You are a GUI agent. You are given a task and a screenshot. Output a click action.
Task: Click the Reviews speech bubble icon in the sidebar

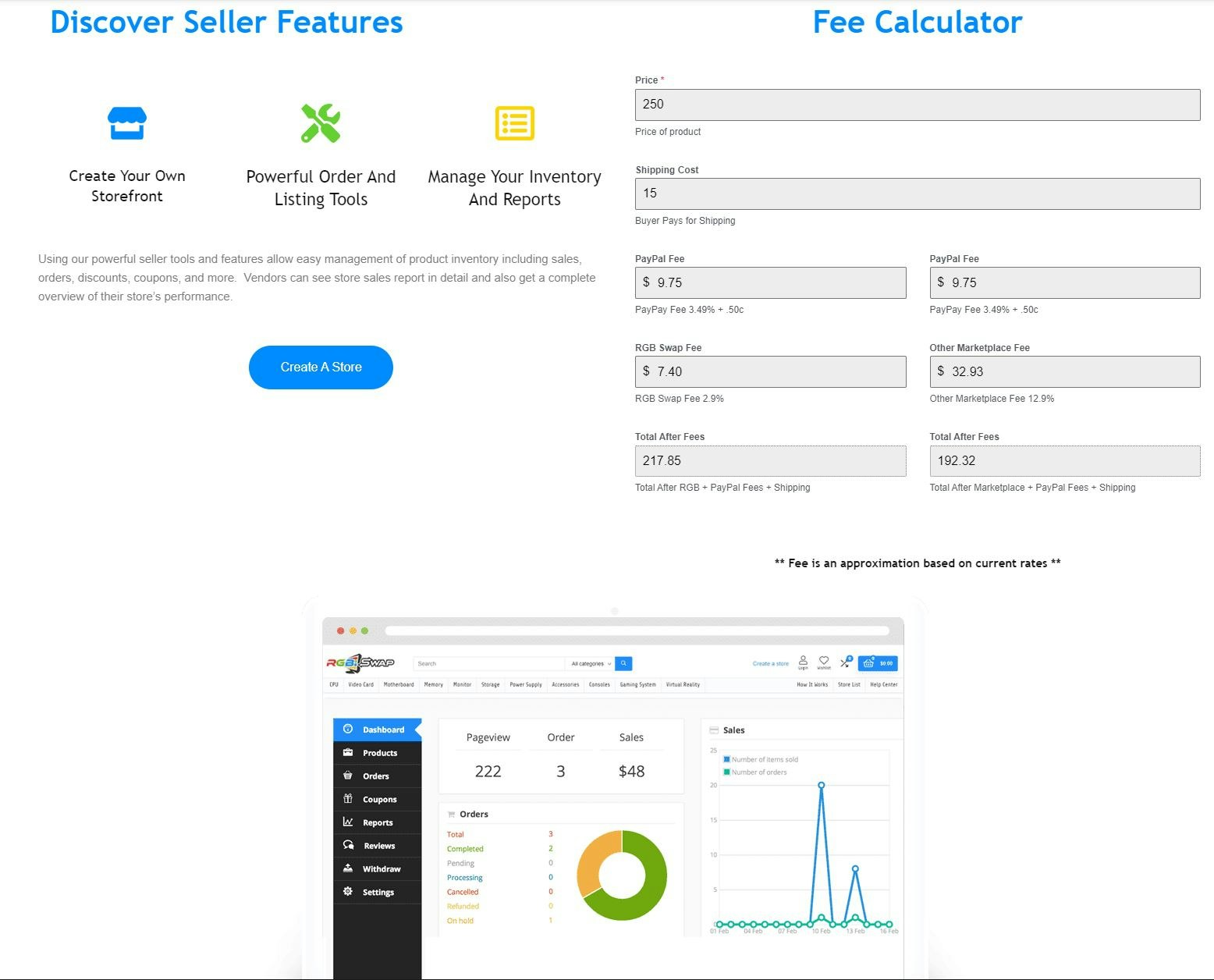pyautogui.click(x=348, y=845)
